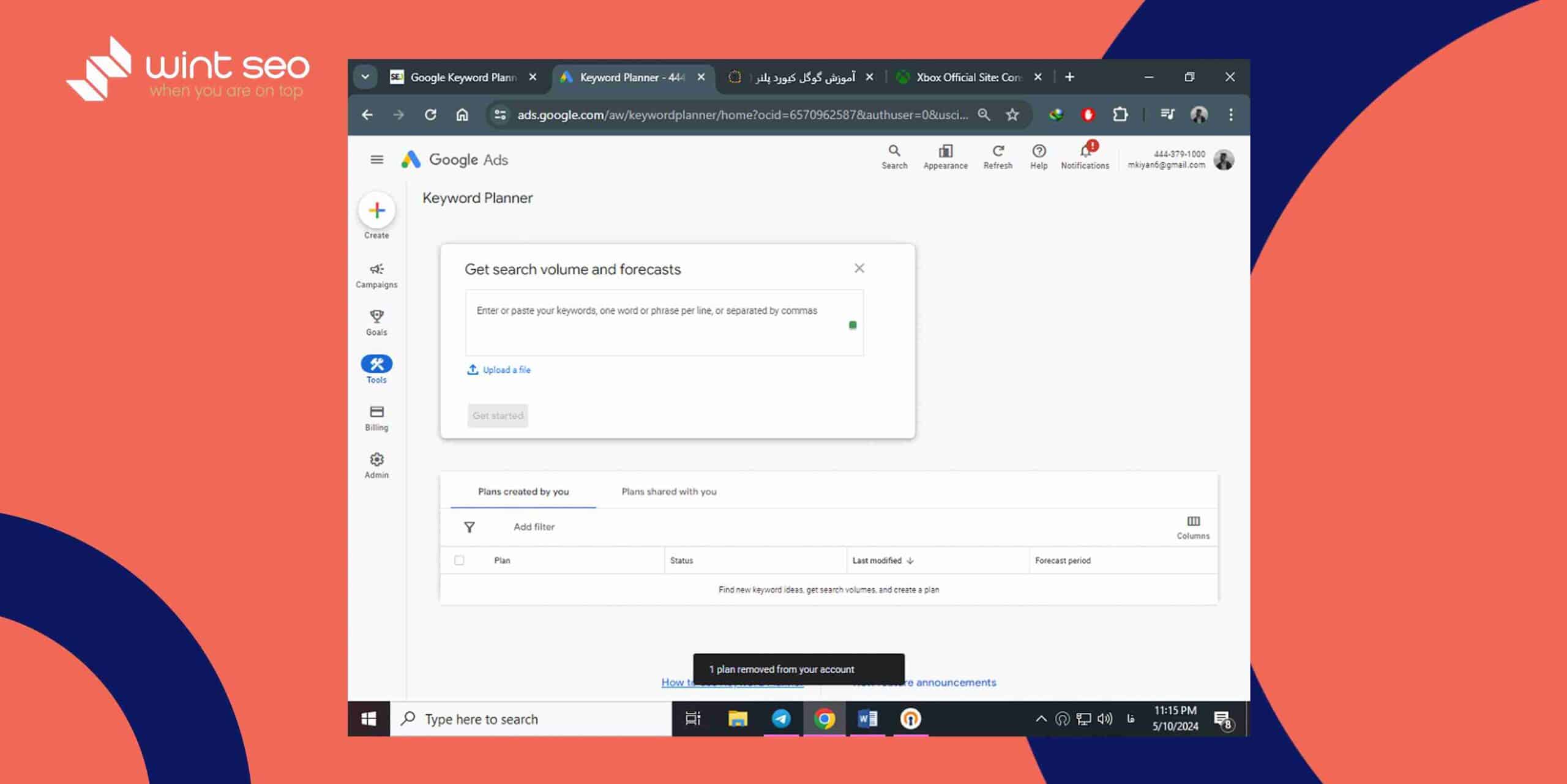Open the Extensions puzzle icon
Screen dimensions: 1567x784
coord(1120,114)
